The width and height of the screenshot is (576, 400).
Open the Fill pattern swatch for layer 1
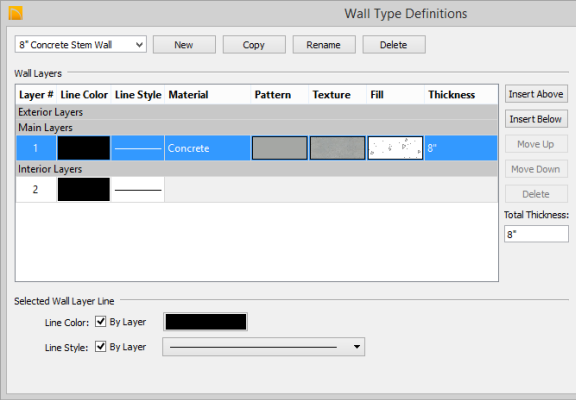[395, 148]
